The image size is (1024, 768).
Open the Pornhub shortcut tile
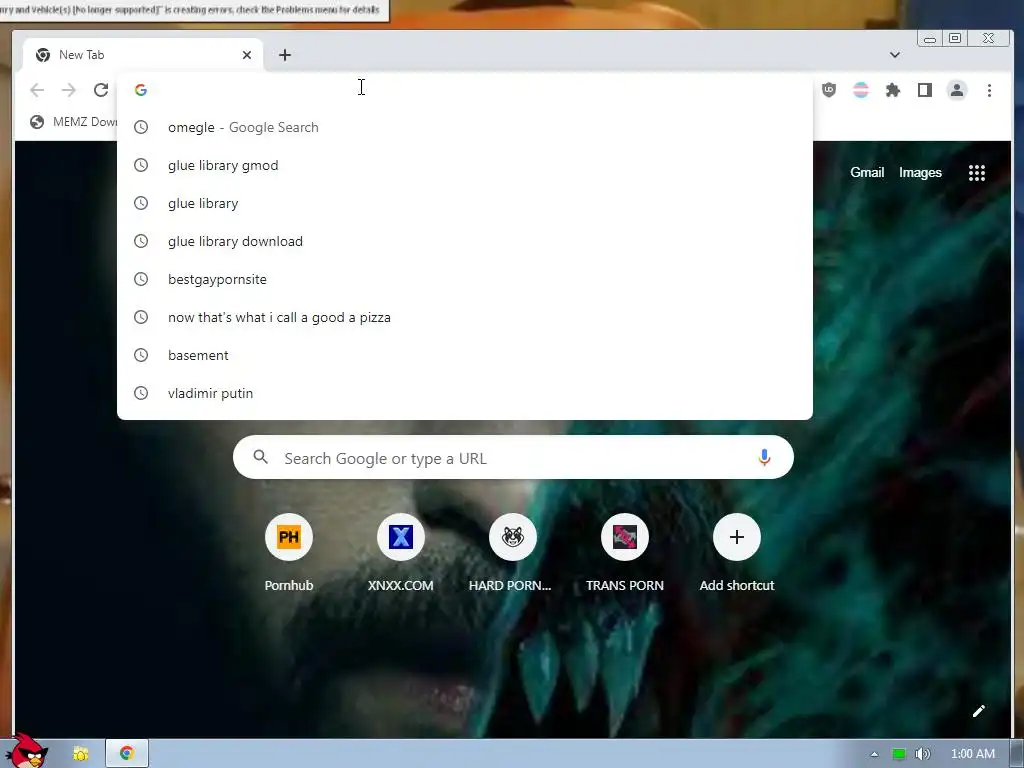(289, 552)
